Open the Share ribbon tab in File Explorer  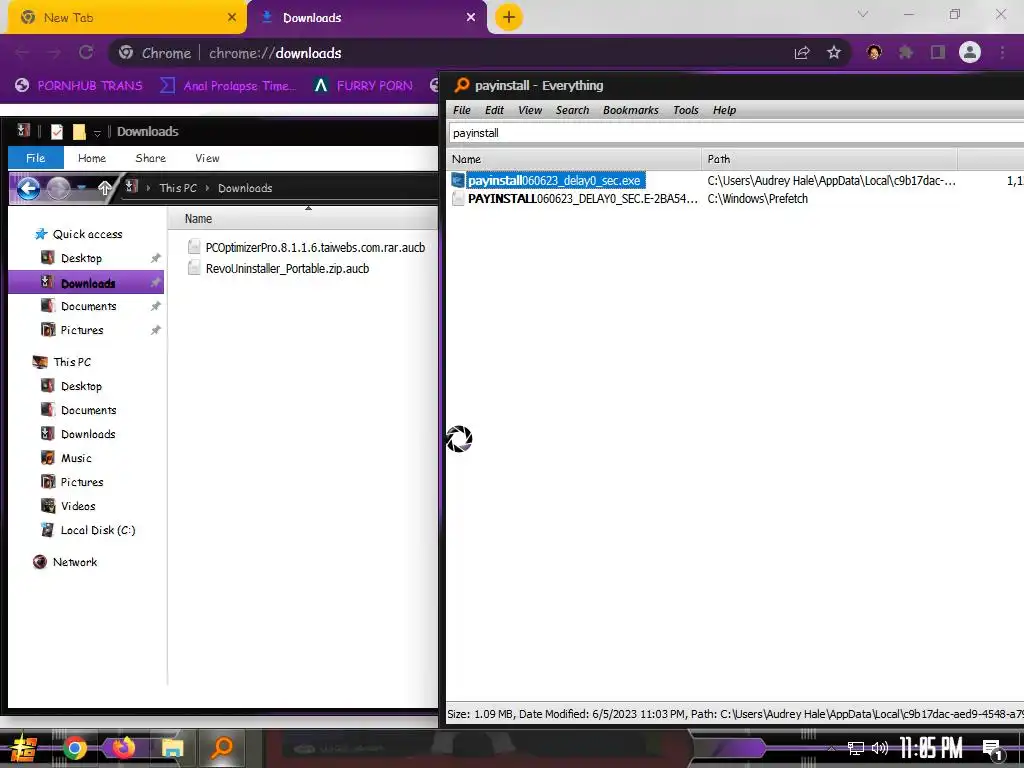pyautogui.click(x=151, y=158)
